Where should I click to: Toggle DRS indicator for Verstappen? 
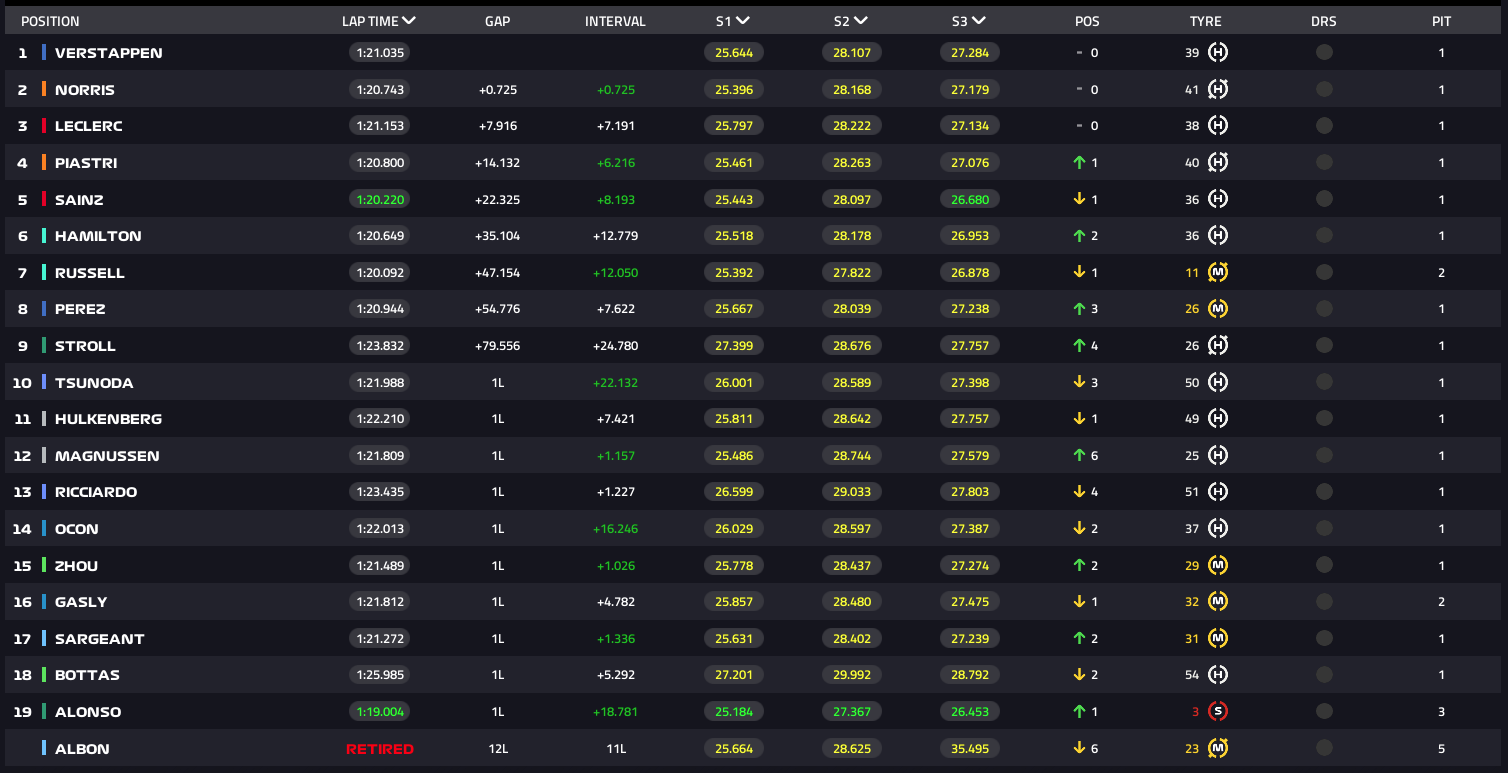point(1324,53)
